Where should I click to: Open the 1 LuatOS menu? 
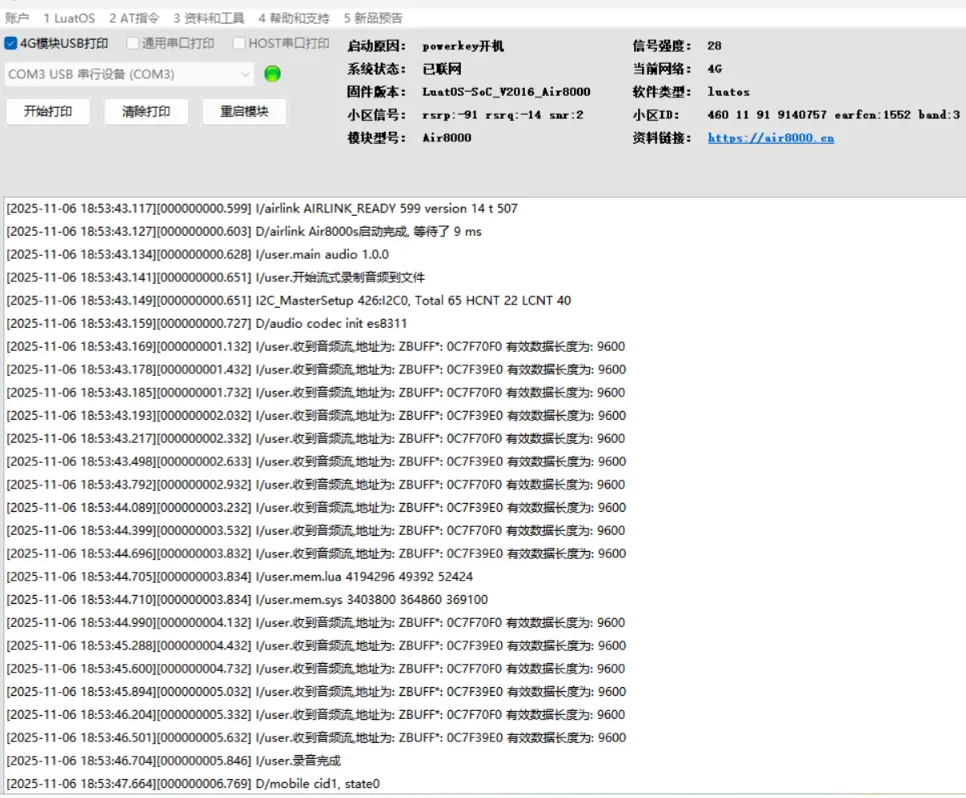click(x=69, y=18)
